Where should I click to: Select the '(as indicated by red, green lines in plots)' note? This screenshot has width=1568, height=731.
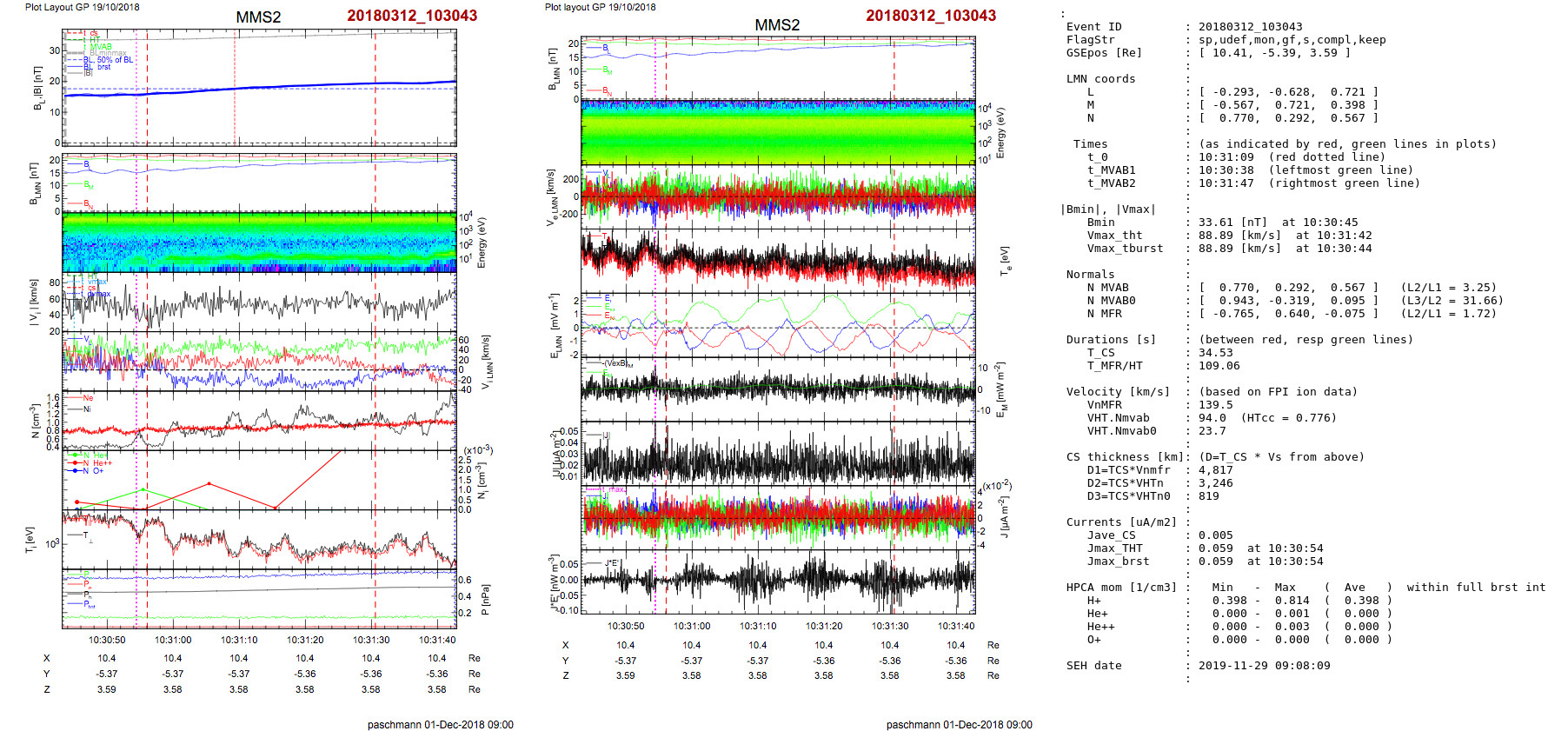[x=1348, y=144]
